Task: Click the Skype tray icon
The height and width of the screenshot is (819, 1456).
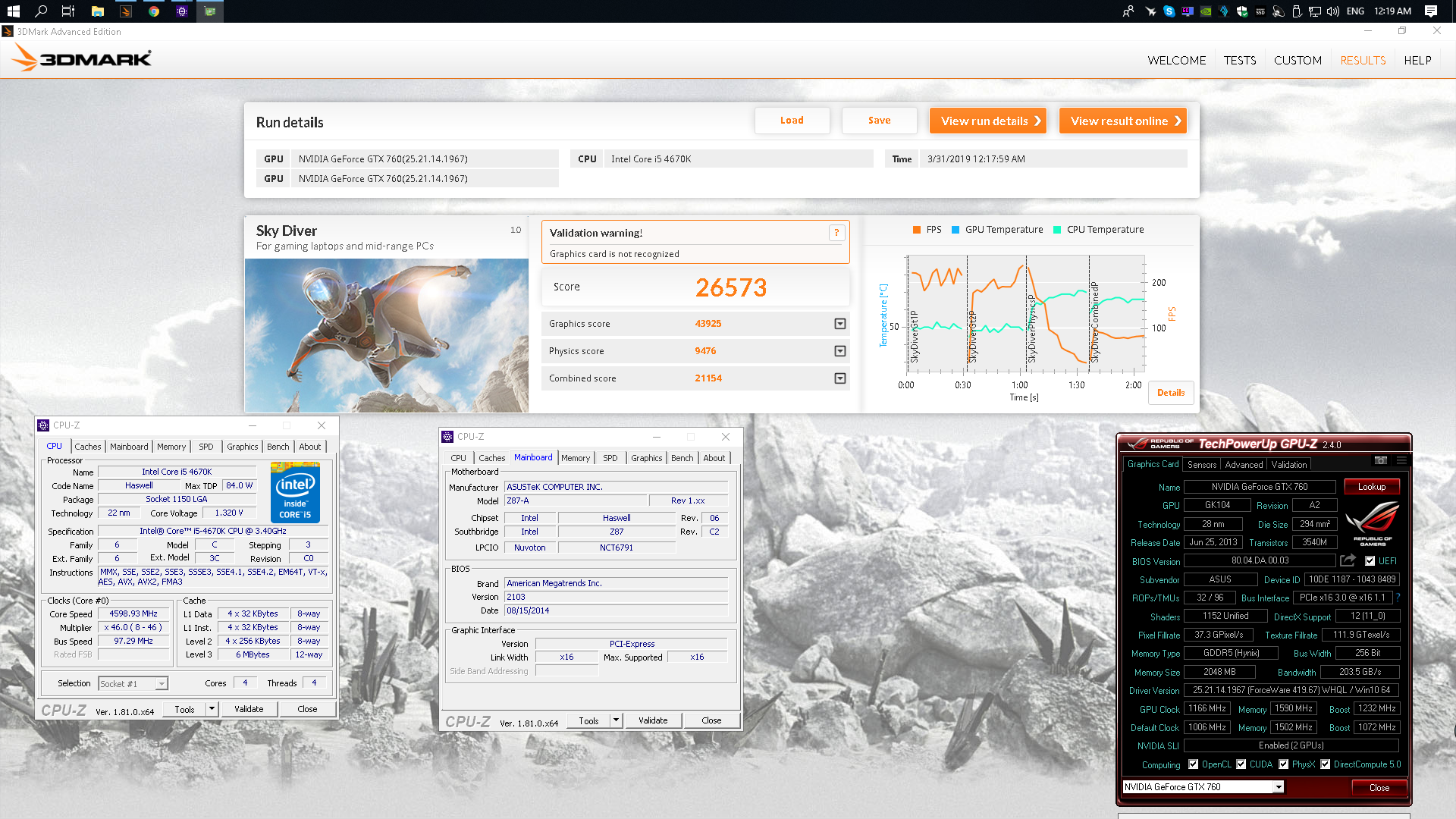Action: pos(1169,11)
